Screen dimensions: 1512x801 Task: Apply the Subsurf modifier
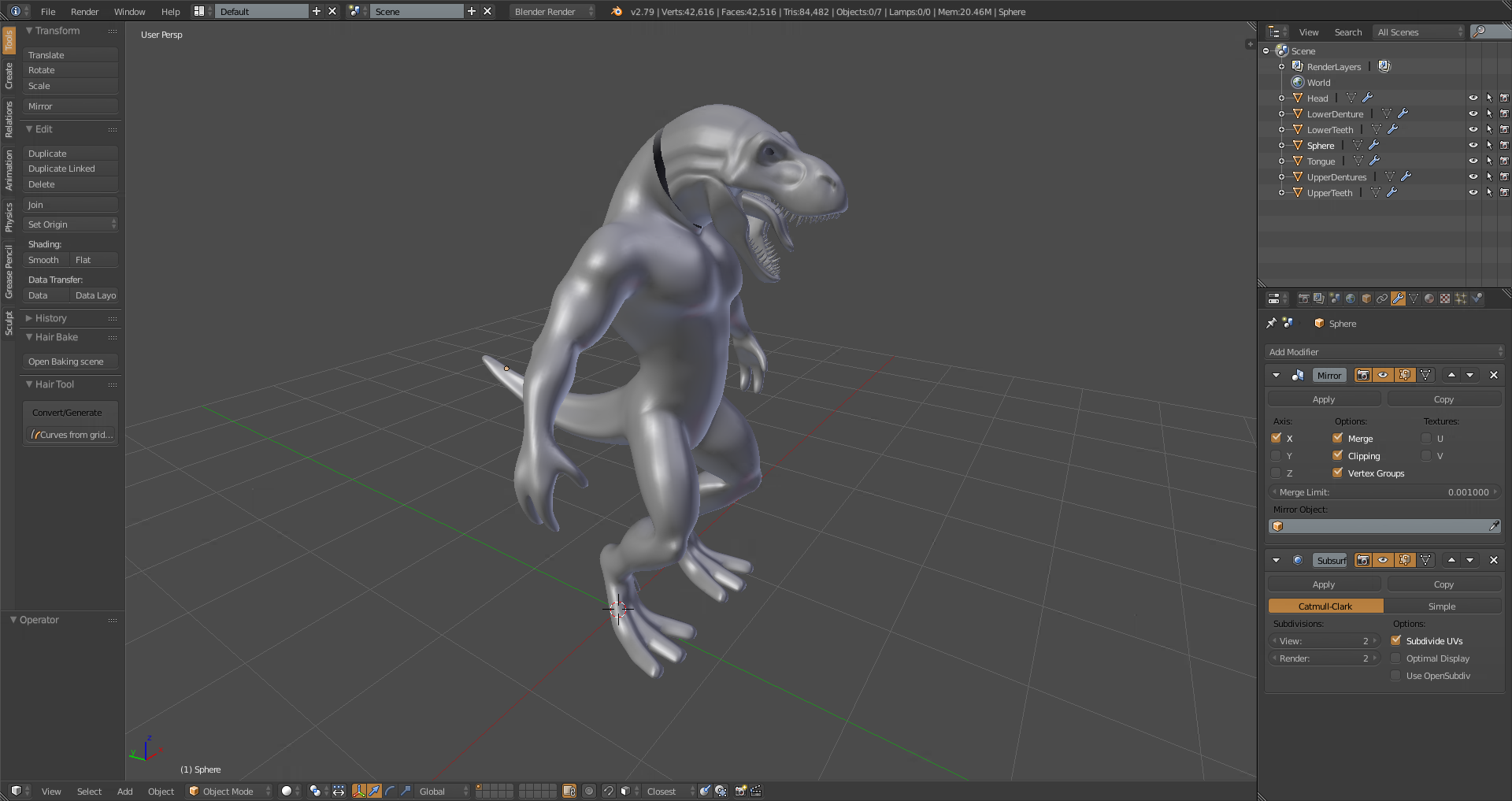tap(1324, 584)
